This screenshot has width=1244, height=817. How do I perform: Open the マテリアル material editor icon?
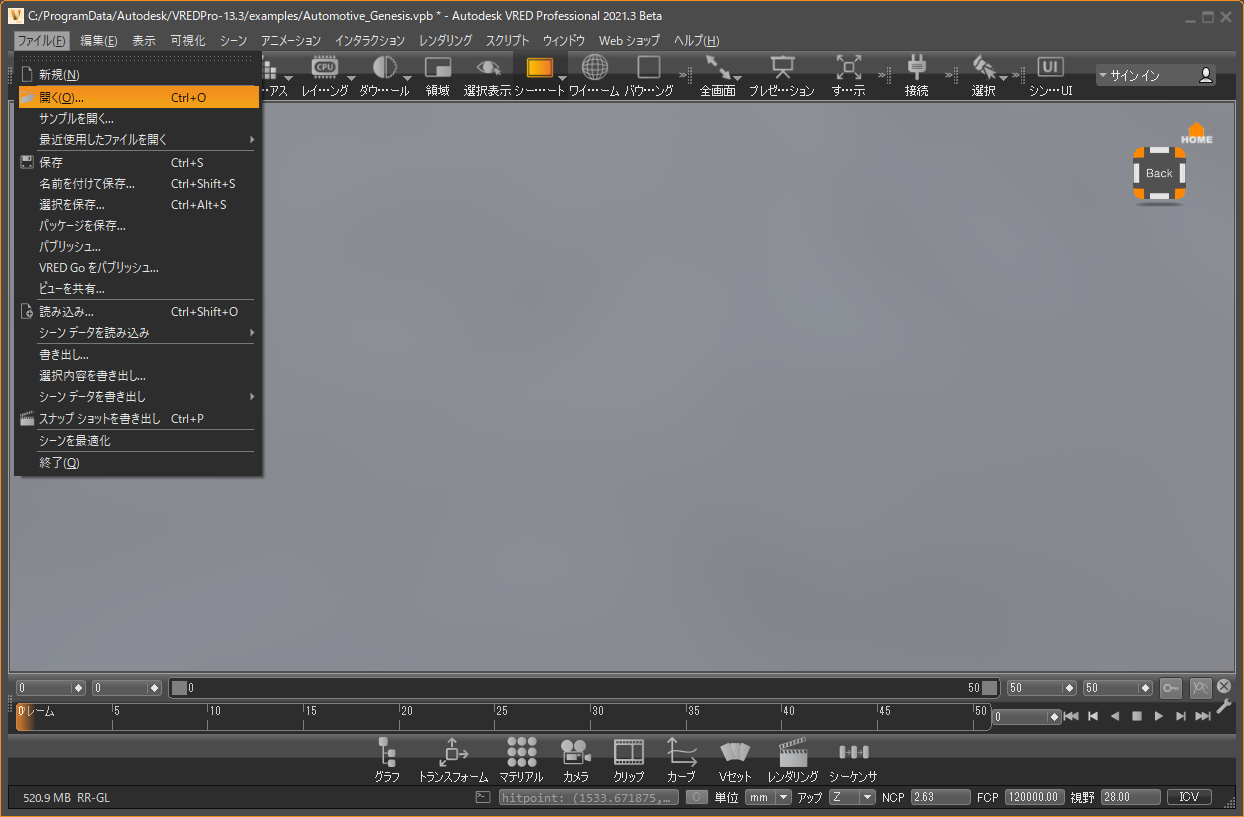click(521, 752)
